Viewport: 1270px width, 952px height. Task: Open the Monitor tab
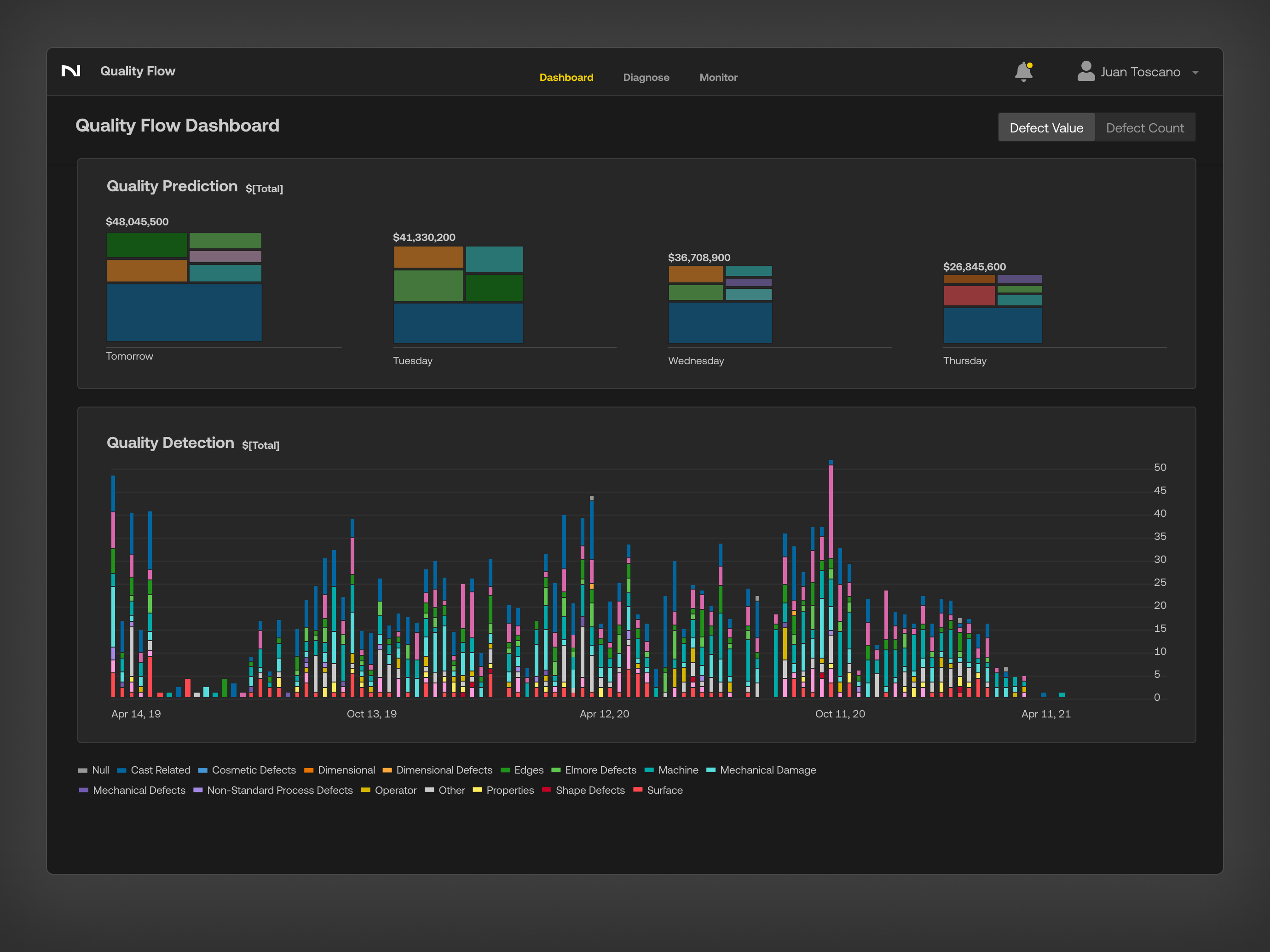[718, 77]
